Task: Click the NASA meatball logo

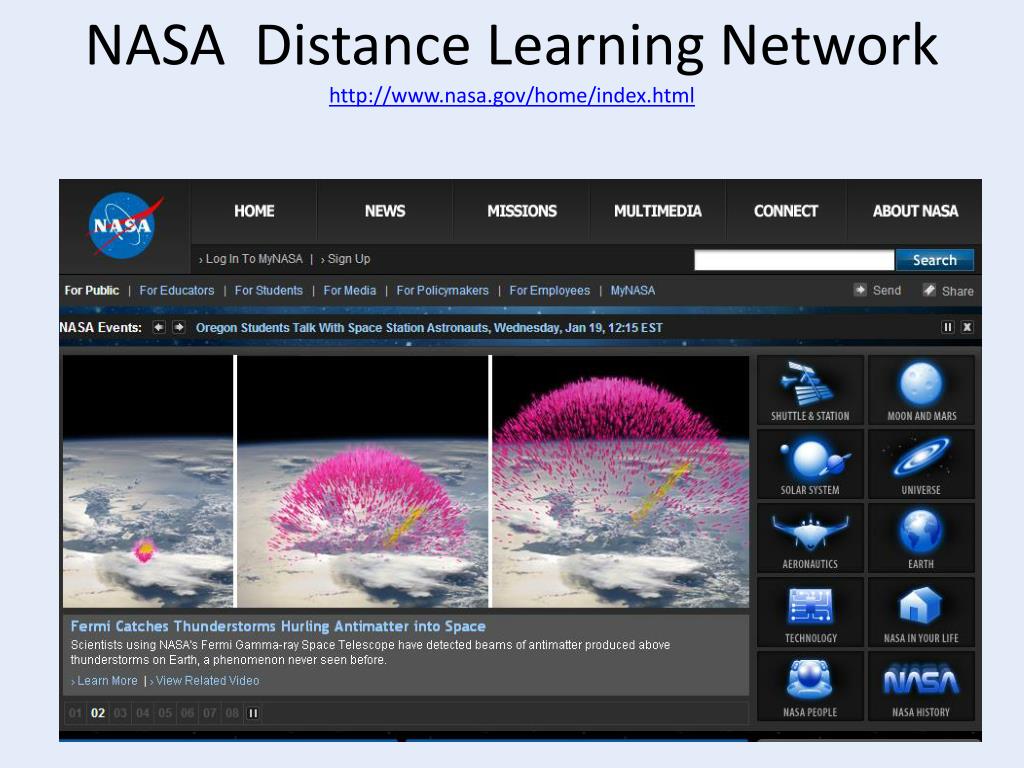Action: (x=124, y=225)
